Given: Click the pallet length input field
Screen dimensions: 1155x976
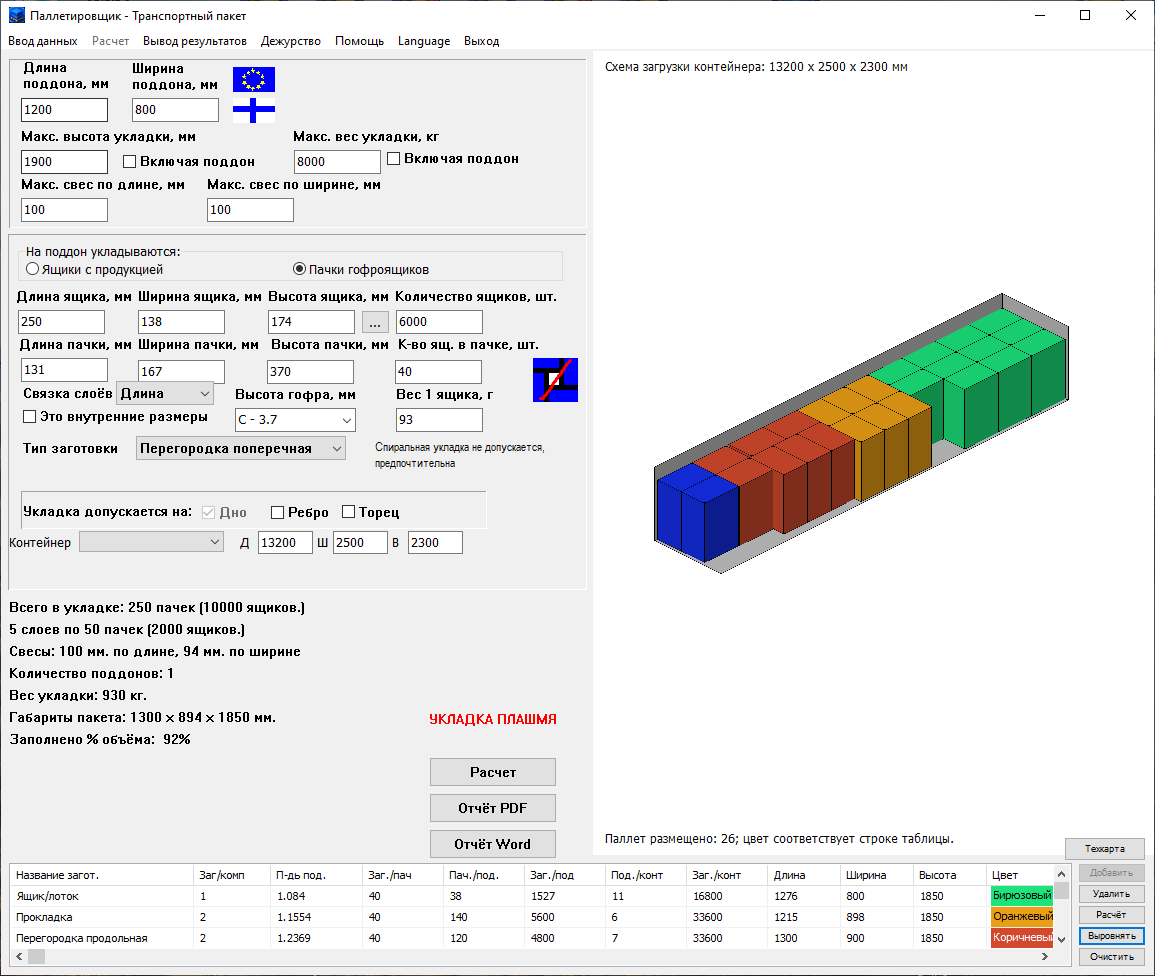Looking at the screenshot, I should pos(64,110).
